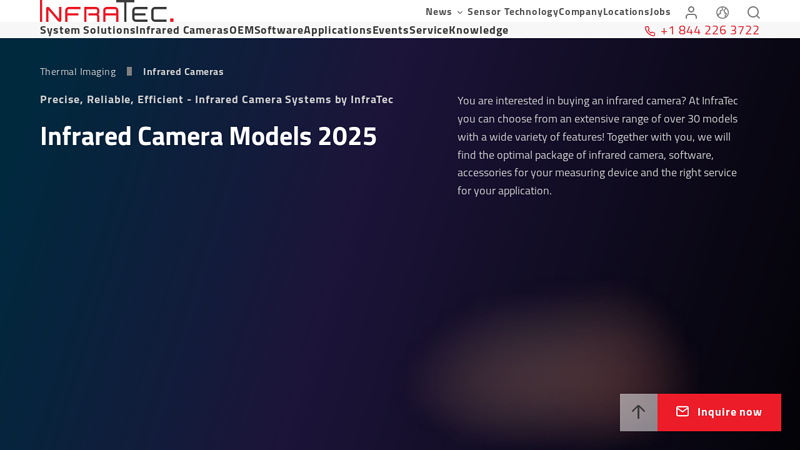Screen dimensions: 800x450
Task: Go to the Company menu item
Action: [581, 12]
